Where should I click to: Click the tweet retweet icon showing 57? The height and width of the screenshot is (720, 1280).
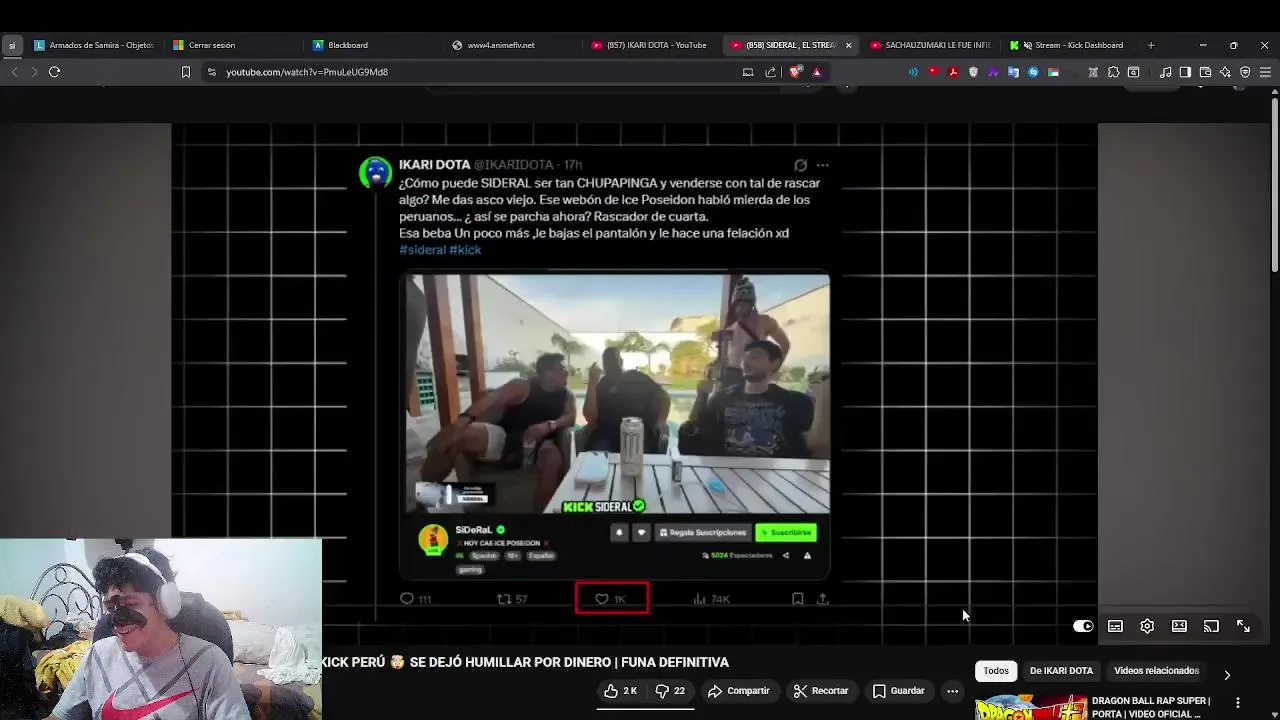coord(504,599)
